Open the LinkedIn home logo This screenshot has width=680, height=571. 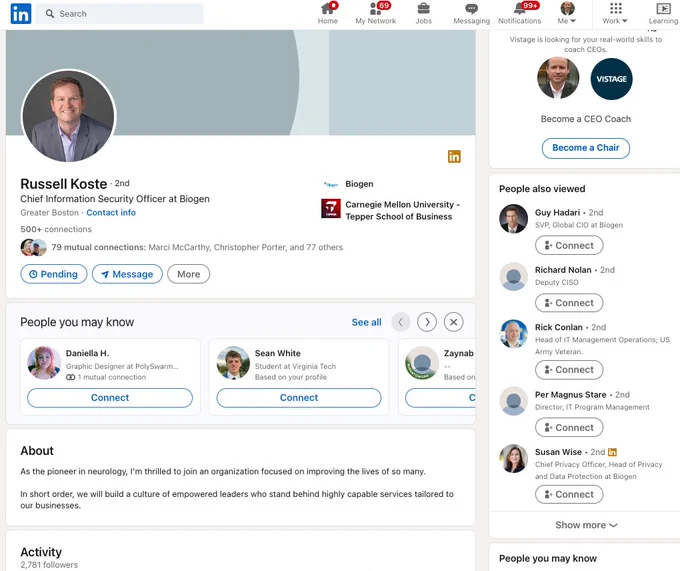pyautogui.click(x=21, y=14)
